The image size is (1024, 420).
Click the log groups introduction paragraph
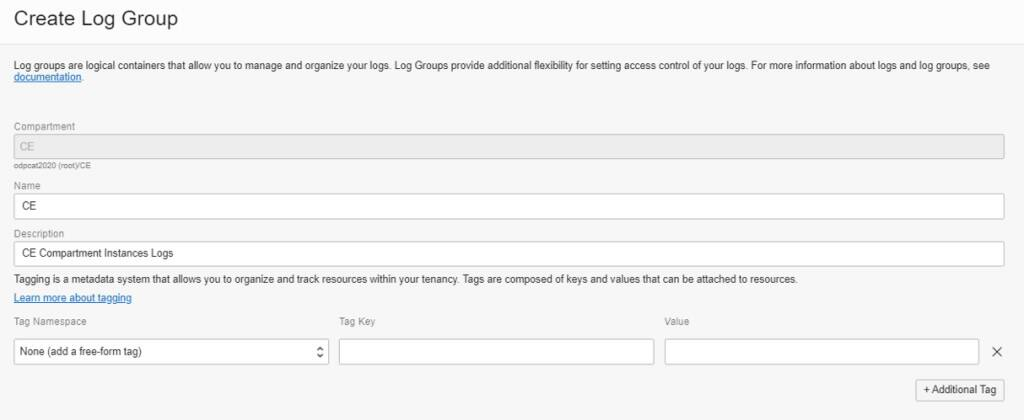point(500,65)
